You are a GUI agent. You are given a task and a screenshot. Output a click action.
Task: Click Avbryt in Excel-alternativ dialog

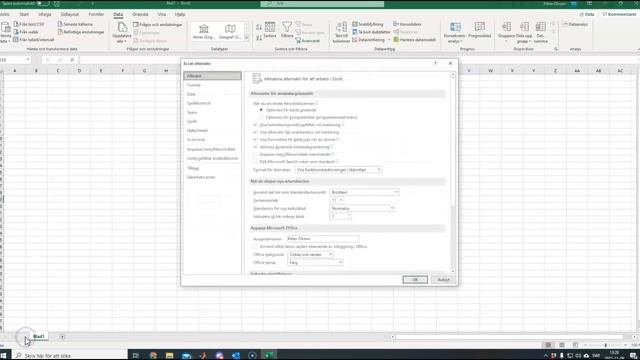coord(443,280)
